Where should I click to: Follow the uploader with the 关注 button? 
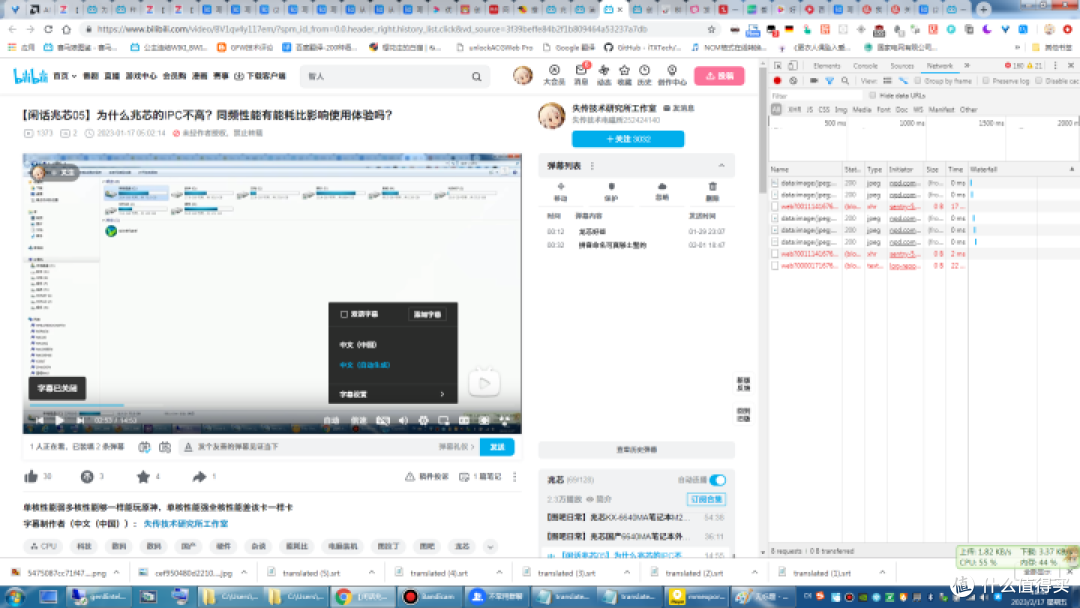(x=628, y=139)
